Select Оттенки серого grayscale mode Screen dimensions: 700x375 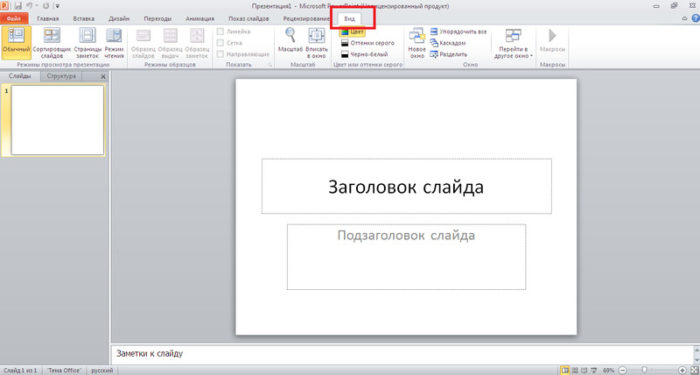pyautogui.click(x=367, y=43)
